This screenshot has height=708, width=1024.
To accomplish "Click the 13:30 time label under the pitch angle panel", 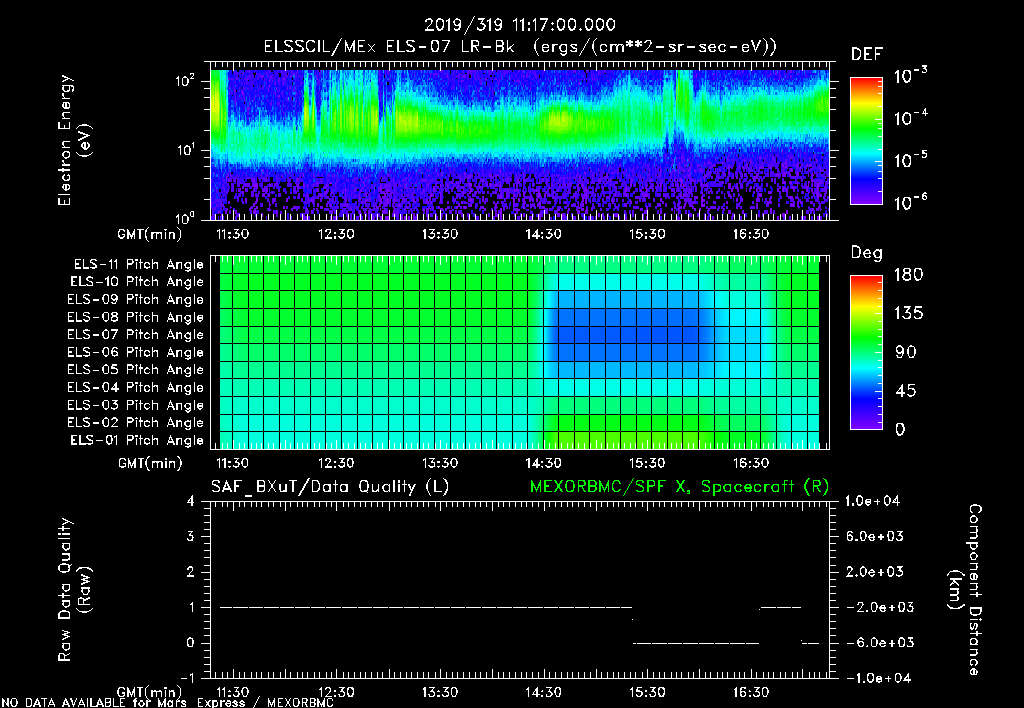I will [x=440, y=463].
